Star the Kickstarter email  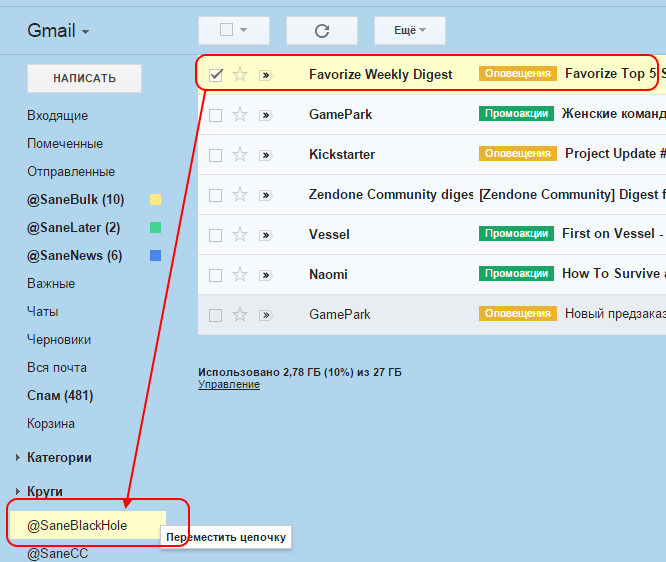(x=240, y=155)
